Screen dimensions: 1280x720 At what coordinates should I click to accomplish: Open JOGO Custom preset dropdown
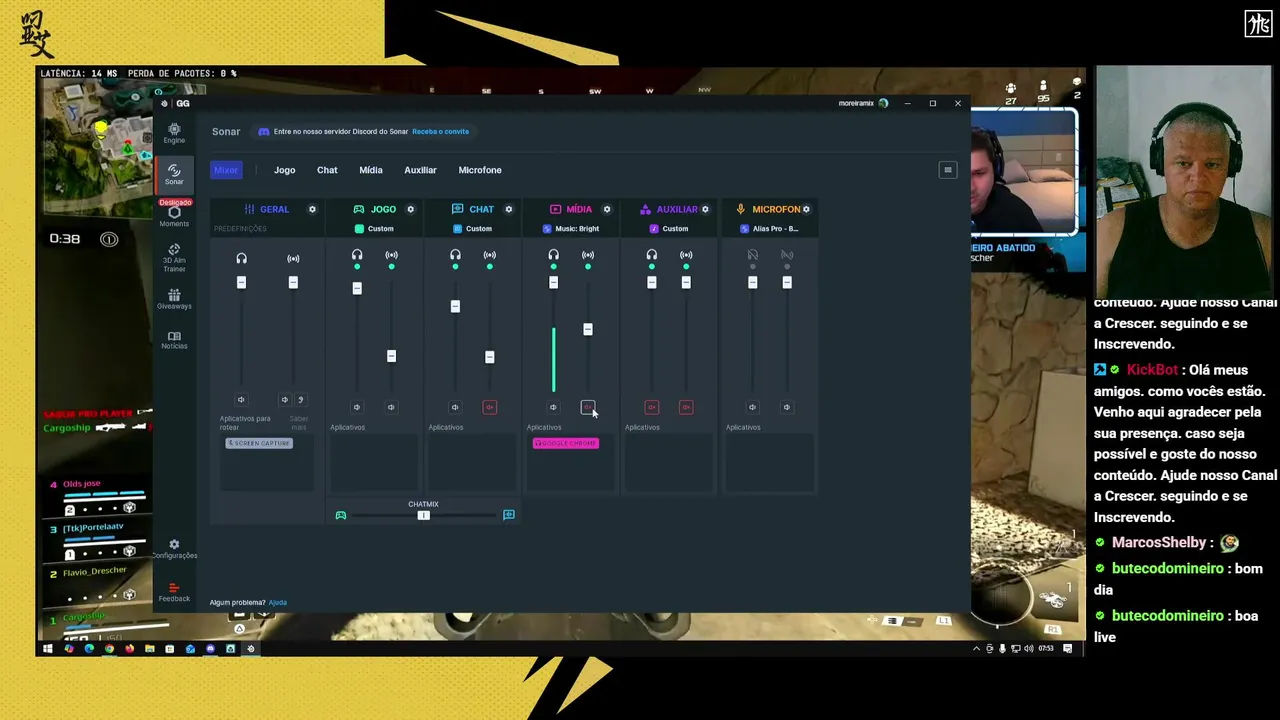pos(374,229)
